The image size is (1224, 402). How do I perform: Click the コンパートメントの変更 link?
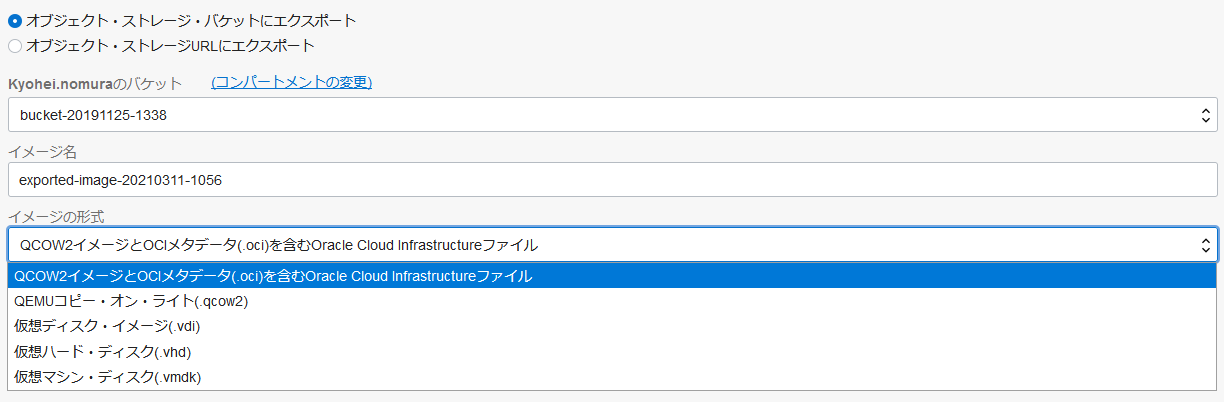(x=291, y=82)
